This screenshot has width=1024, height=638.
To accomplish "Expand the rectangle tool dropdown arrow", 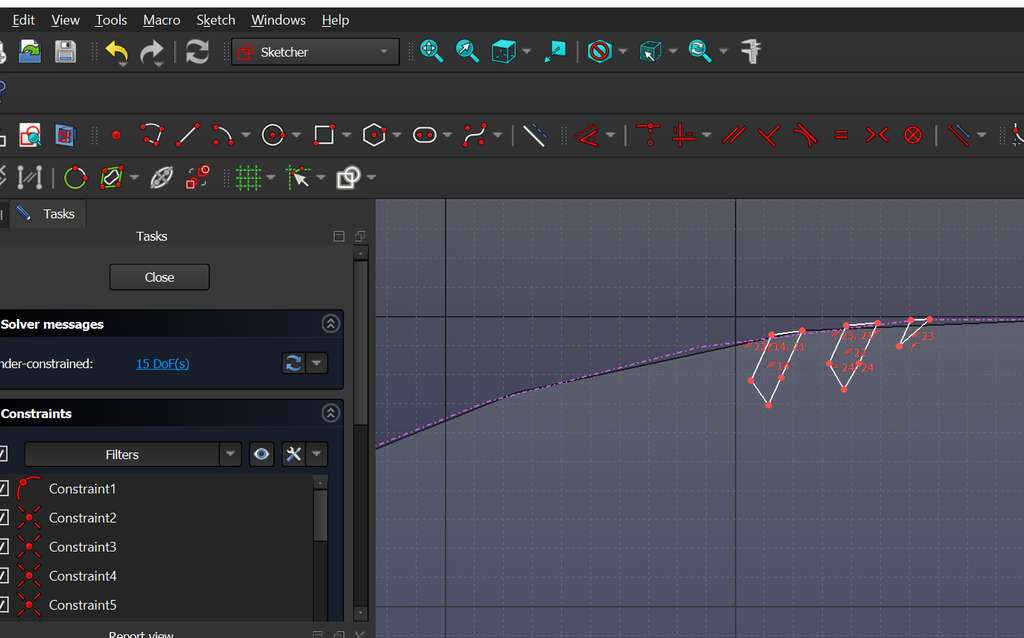I will [x=347, y=135].
